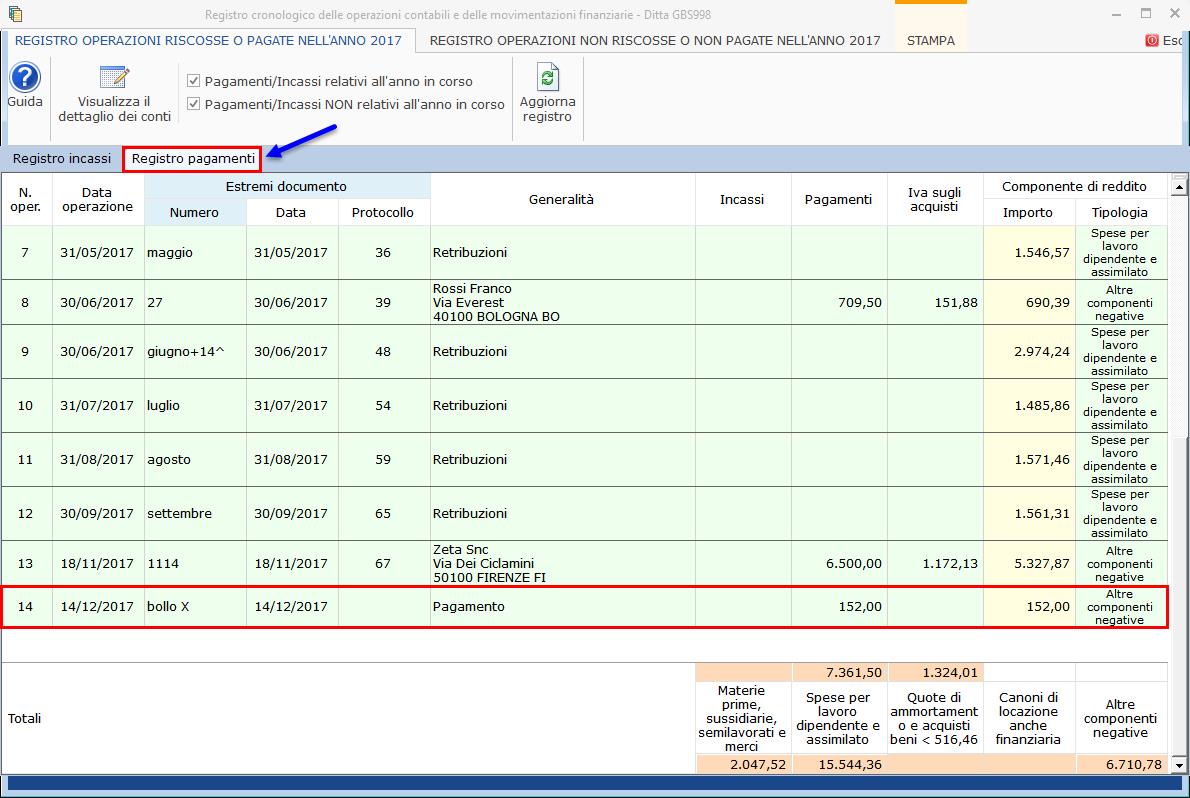This screenshot has height=798, width=1190.
Task: Toggle Pagamenti/Incassi NON relativi all'anno in corso checkbox
Action: click(x=194, y=103)
